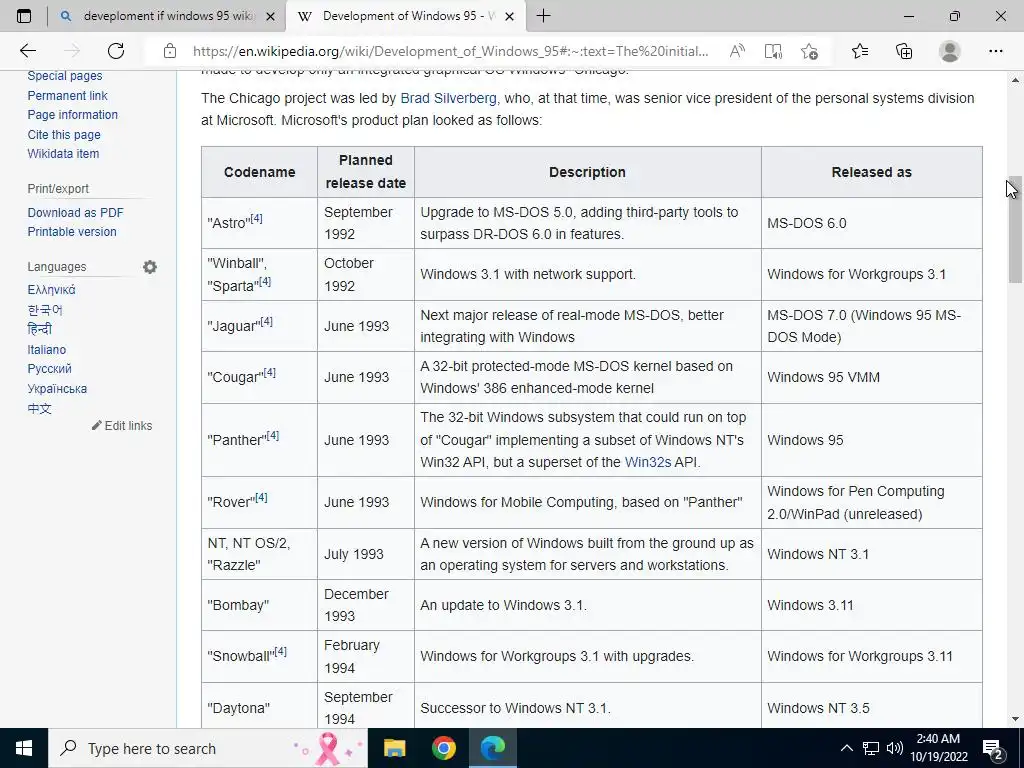Image resolution: width=1024 pixels, height=768 pixels.
Task: Open Google Chrome from the taskbar
Action: point(443,748)
